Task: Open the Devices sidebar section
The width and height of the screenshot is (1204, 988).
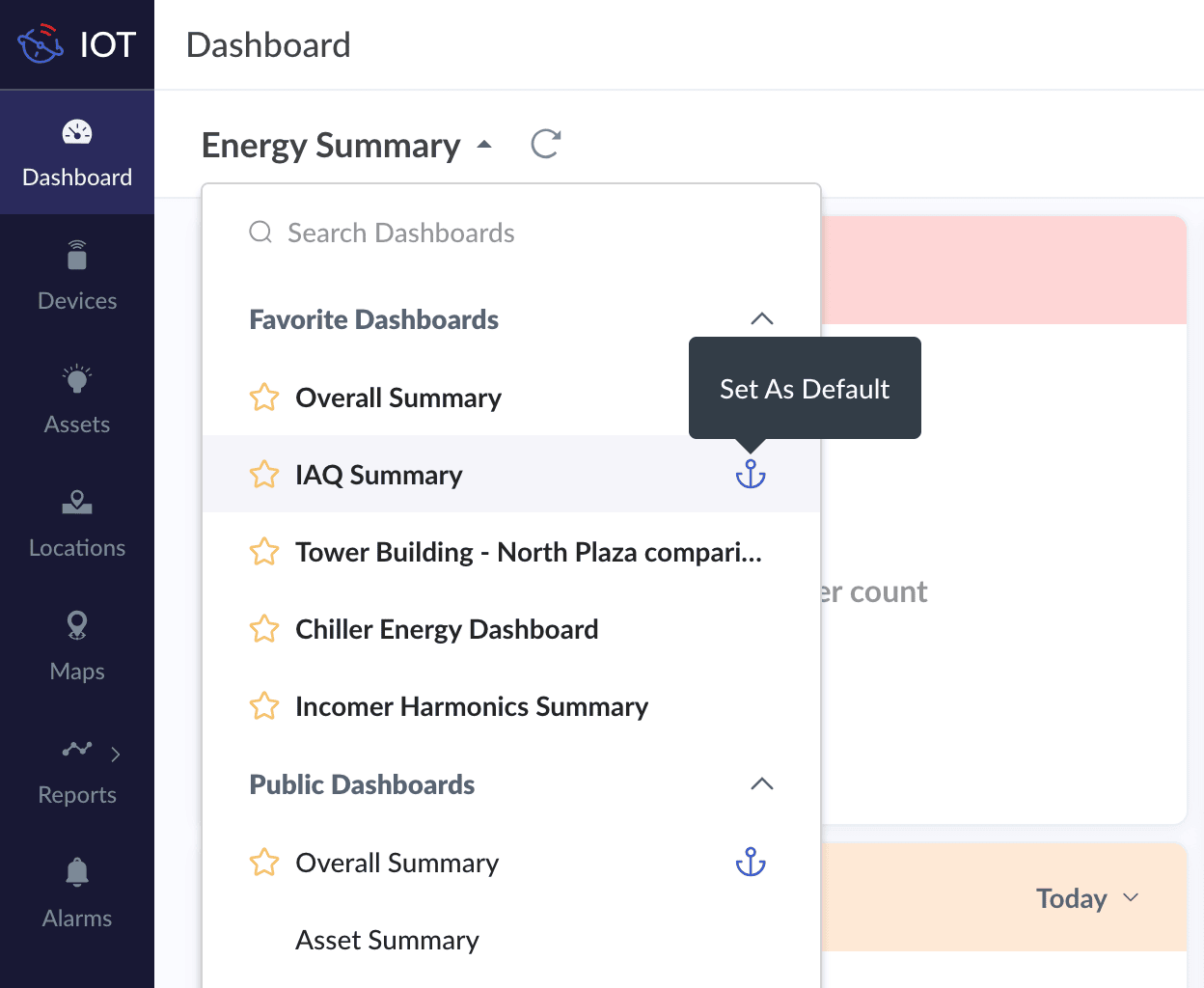Action: coord(77,275)
